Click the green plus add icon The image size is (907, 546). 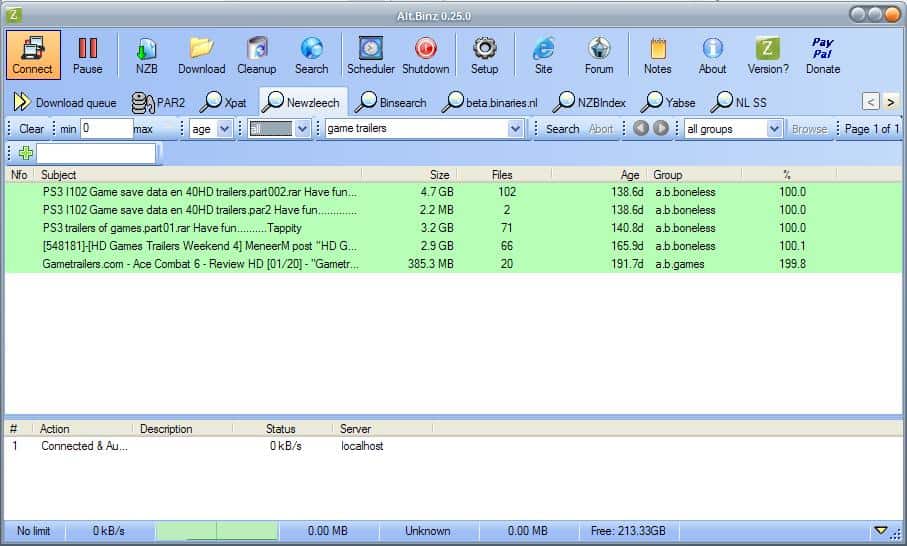tap(25, 153)
